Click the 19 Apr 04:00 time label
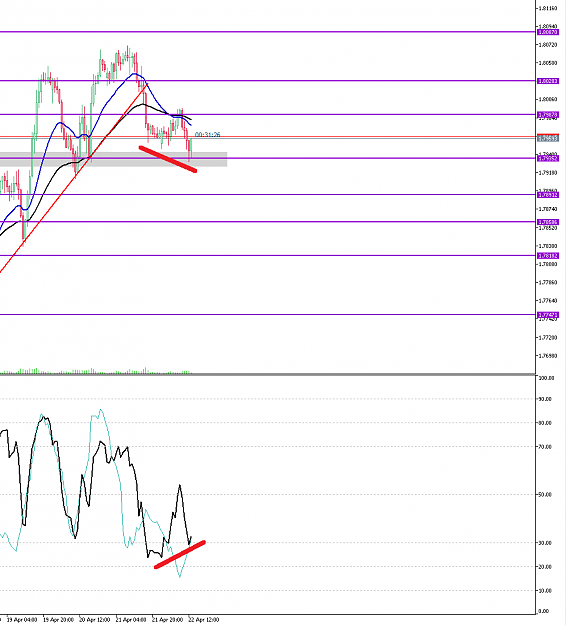The width and height of the screenshot is (566, 625). [22, 620]
